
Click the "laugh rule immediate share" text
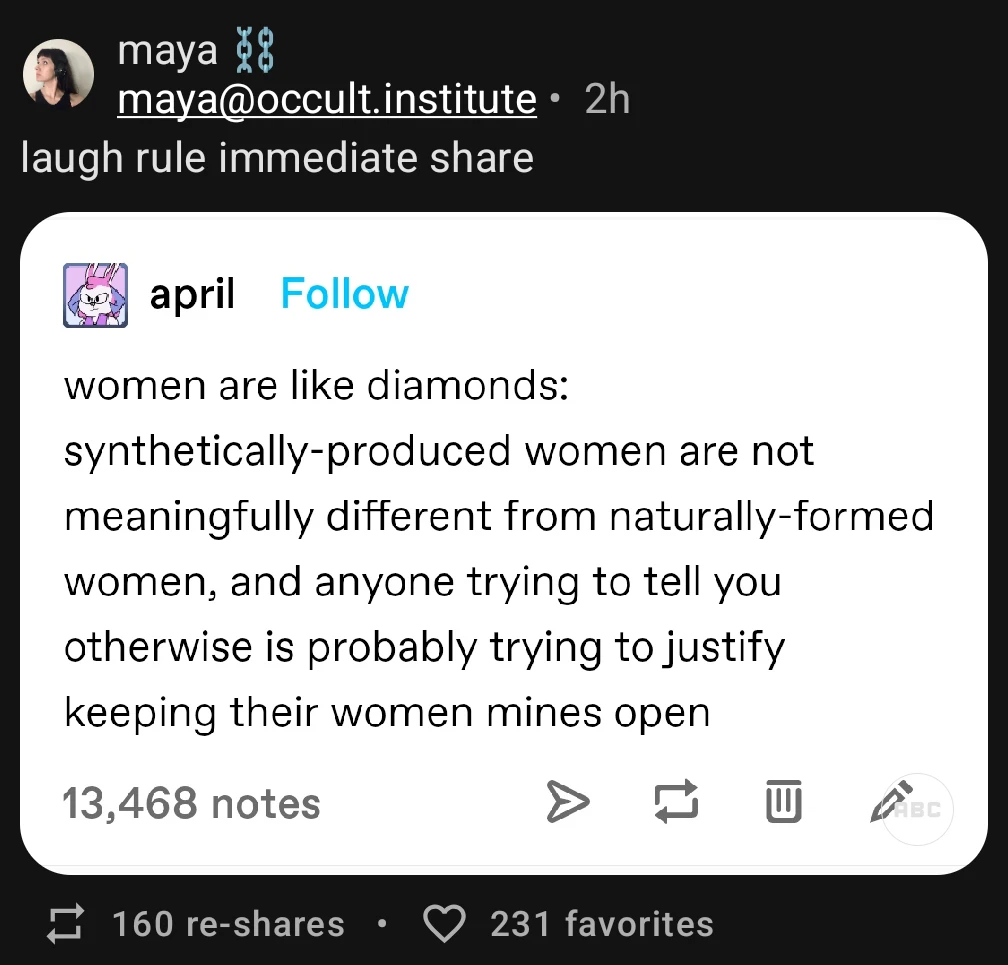(277, 158)
